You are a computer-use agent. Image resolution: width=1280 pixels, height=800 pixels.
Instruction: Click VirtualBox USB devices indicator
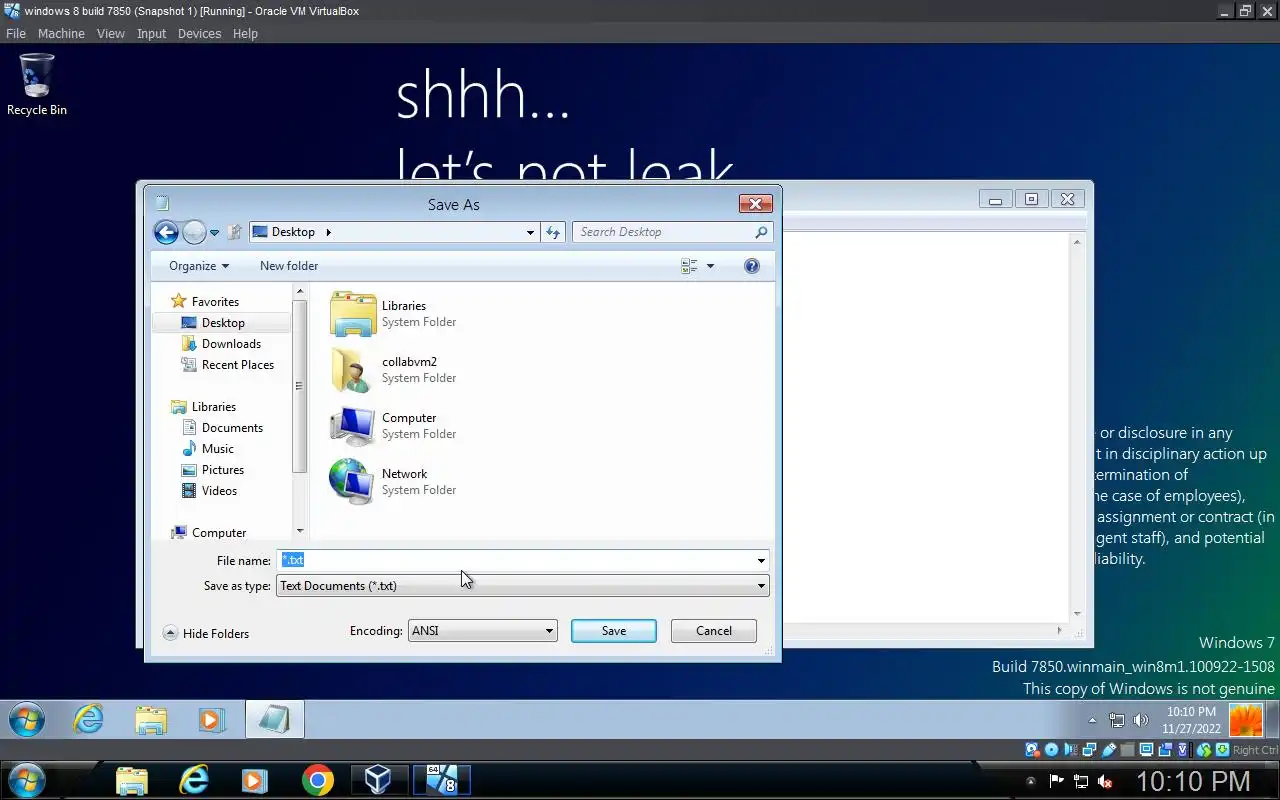pos(1109,750)
